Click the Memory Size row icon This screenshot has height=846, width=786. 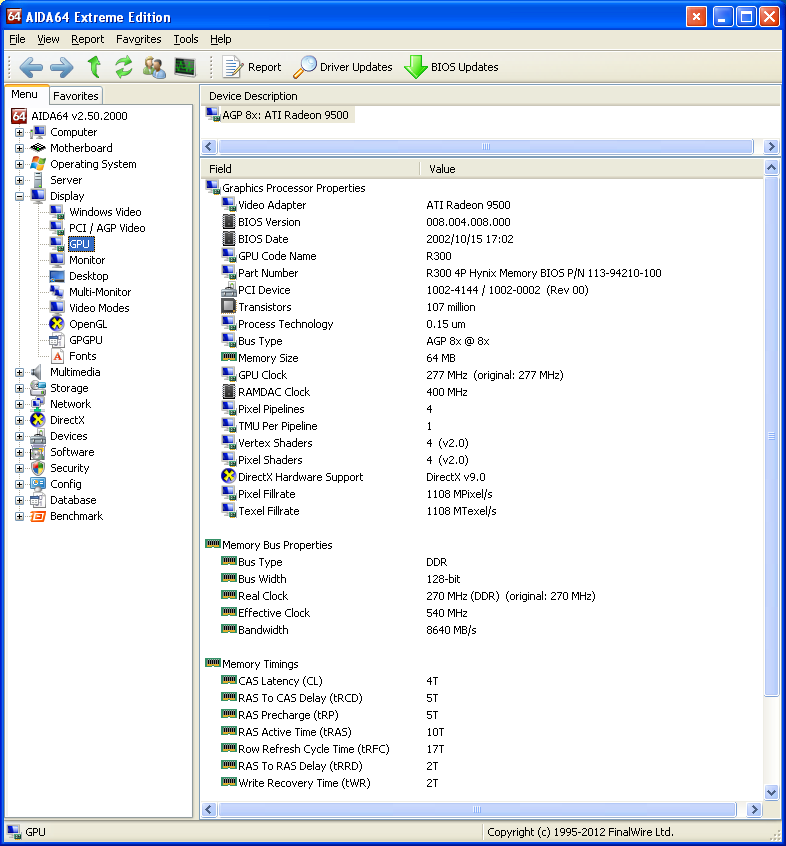point(229,357)
